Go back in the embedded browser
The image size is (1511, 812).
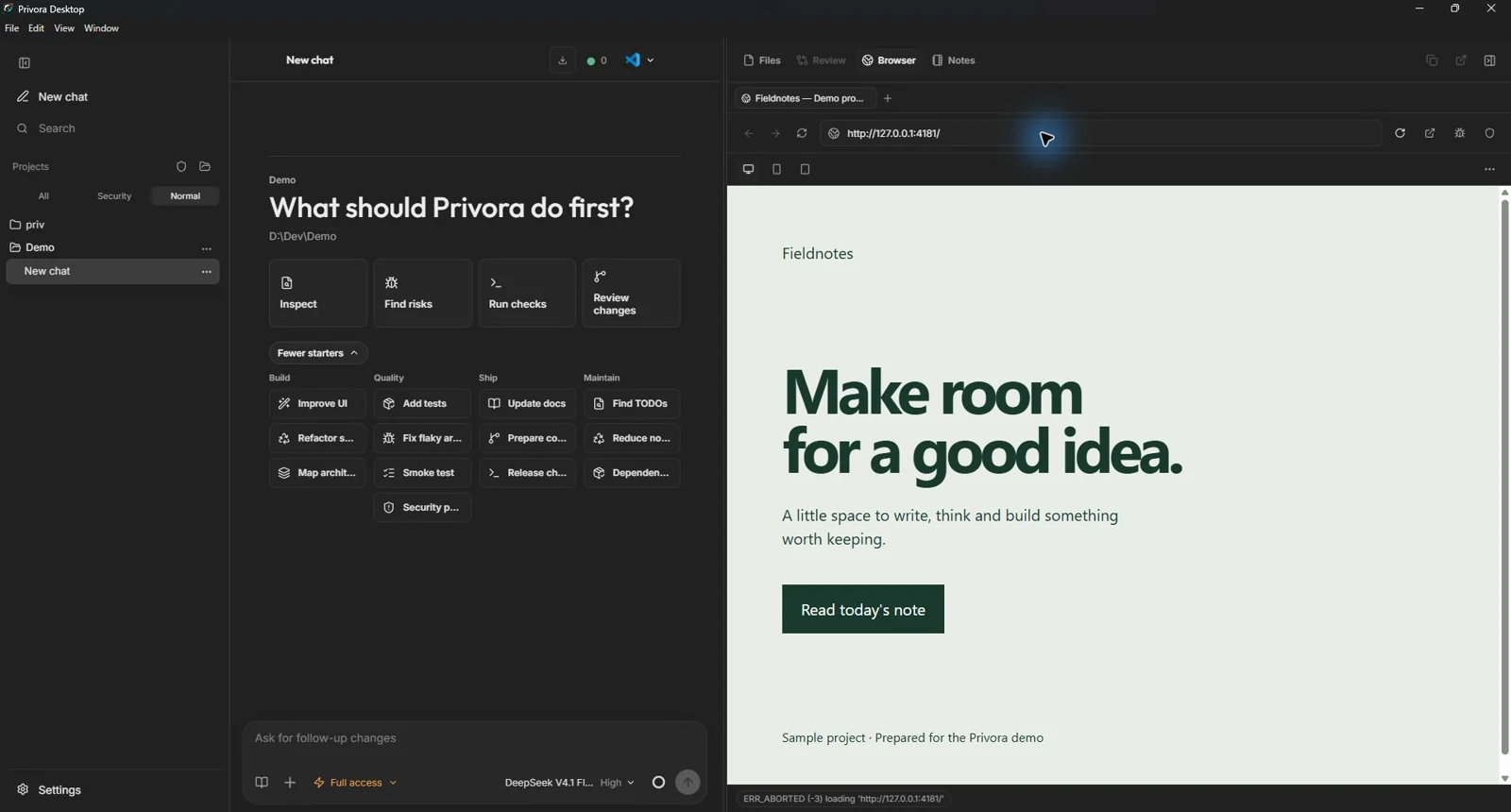[749, 134]
